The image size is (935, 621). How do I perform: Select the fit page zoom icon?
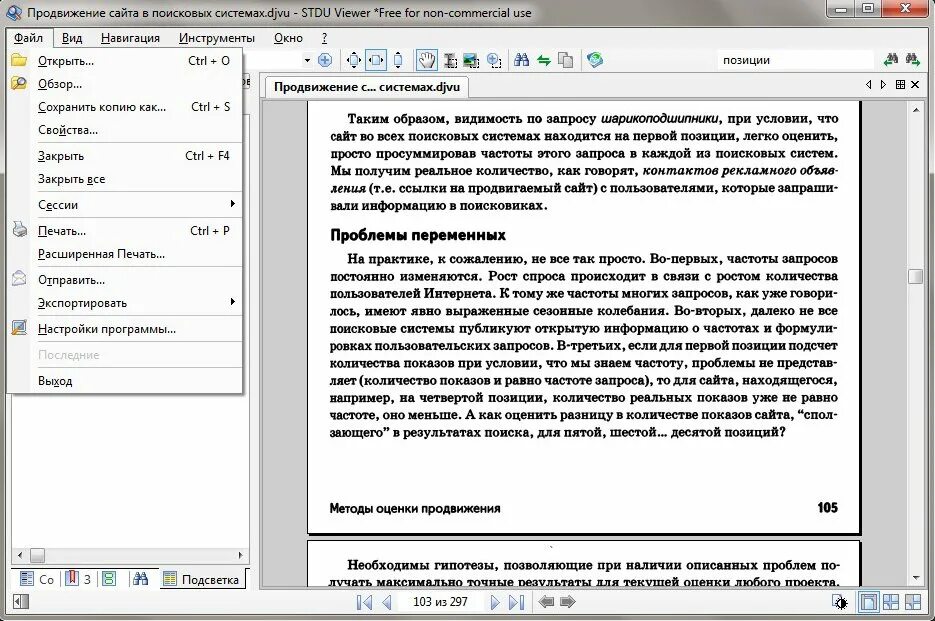(354, 60)
